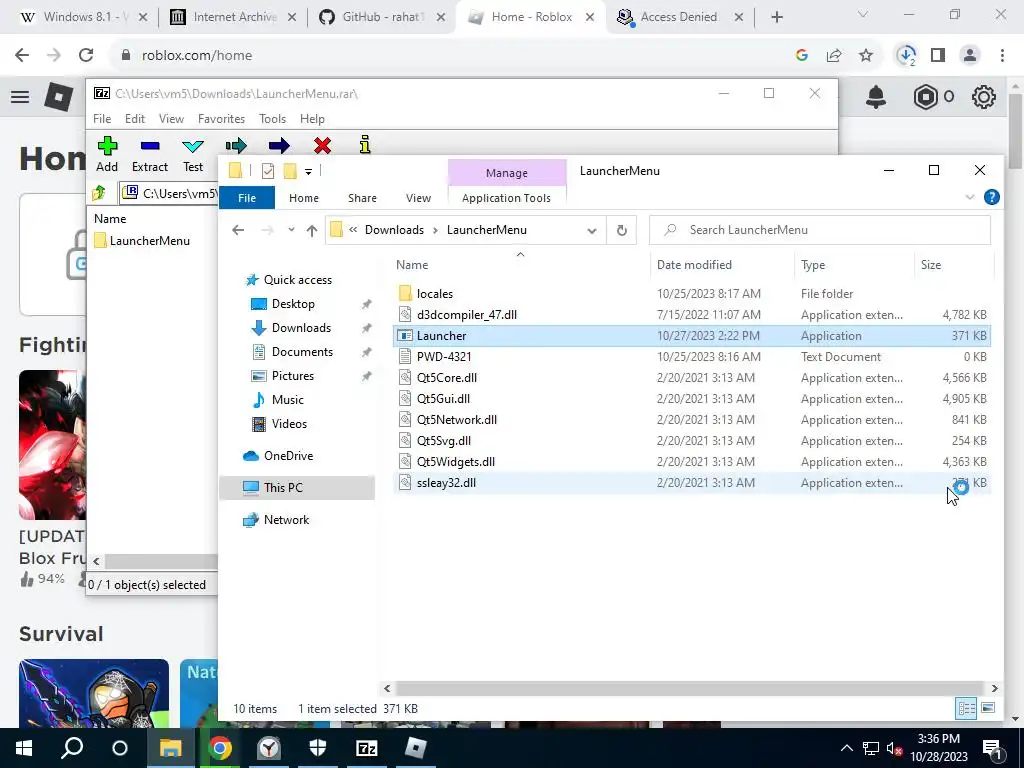This screenshot has height=768, width=1024.
Task: Click the 7-Zip Test toolbar icon
Action: 193,145
